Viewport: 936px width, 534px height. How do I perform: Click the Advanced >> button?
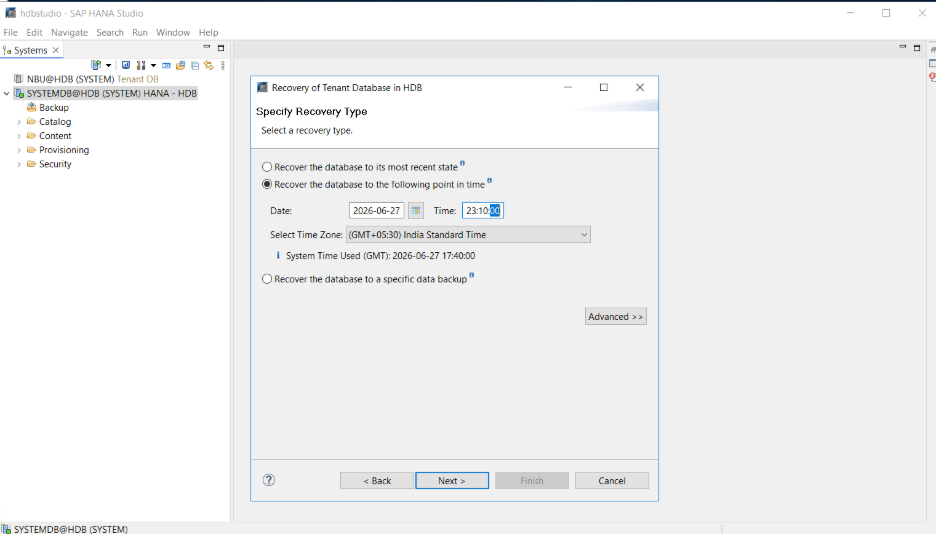615,316
